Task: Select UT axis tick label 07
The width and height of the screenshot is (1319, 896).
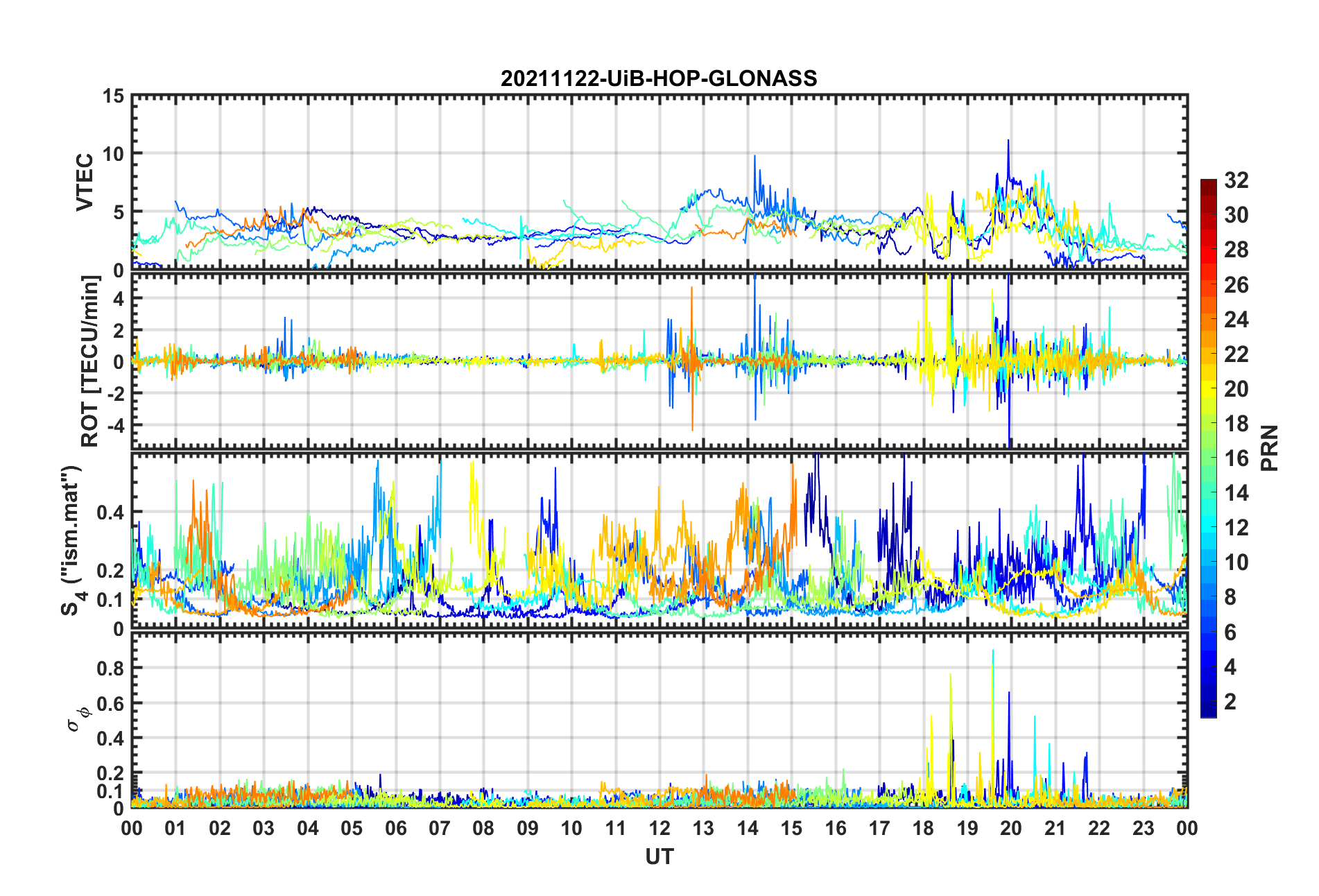Action: click(440, 828)
